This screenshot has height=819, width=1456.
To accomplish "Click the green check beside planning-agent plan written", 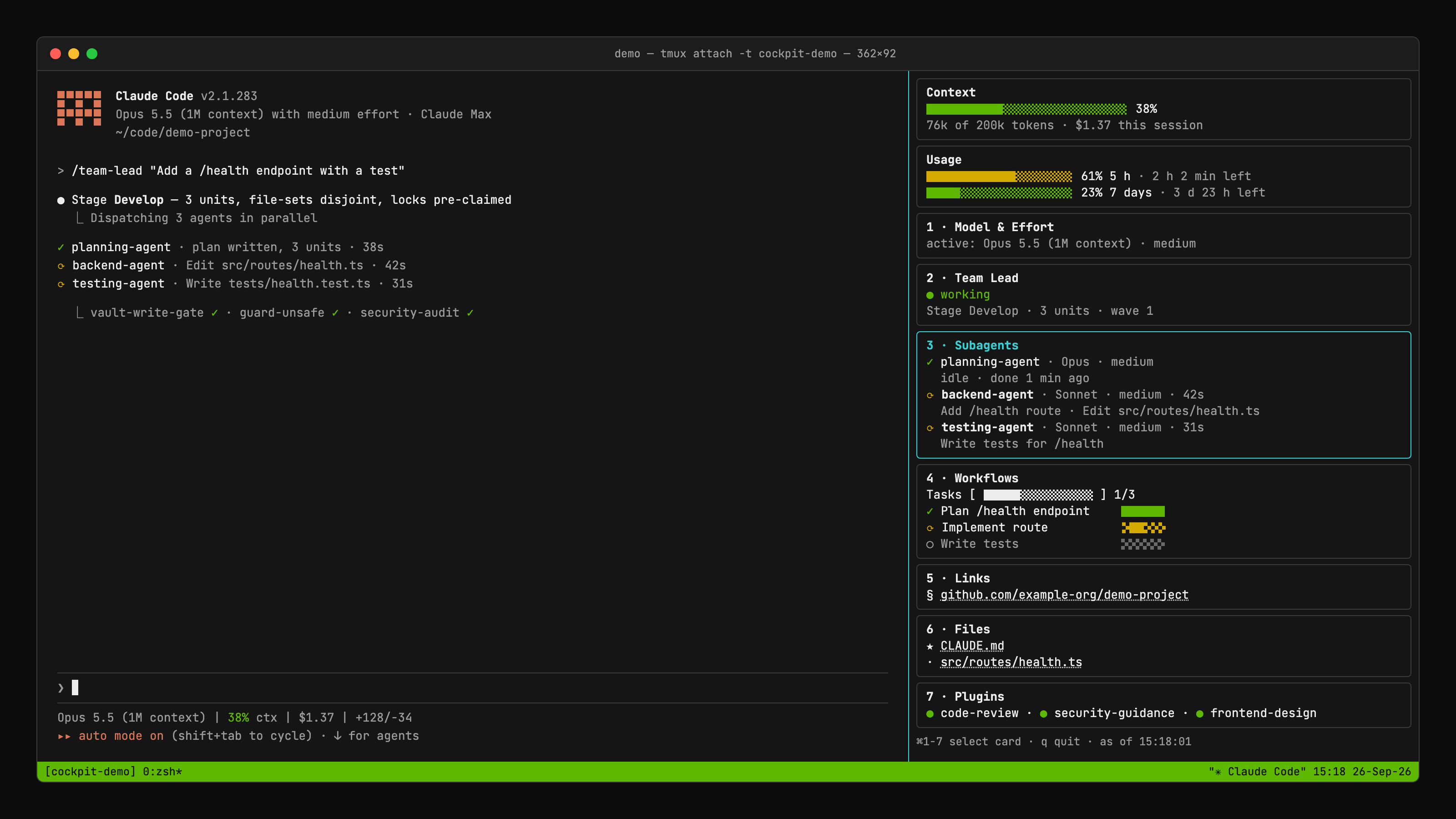I will coord(61,247).
